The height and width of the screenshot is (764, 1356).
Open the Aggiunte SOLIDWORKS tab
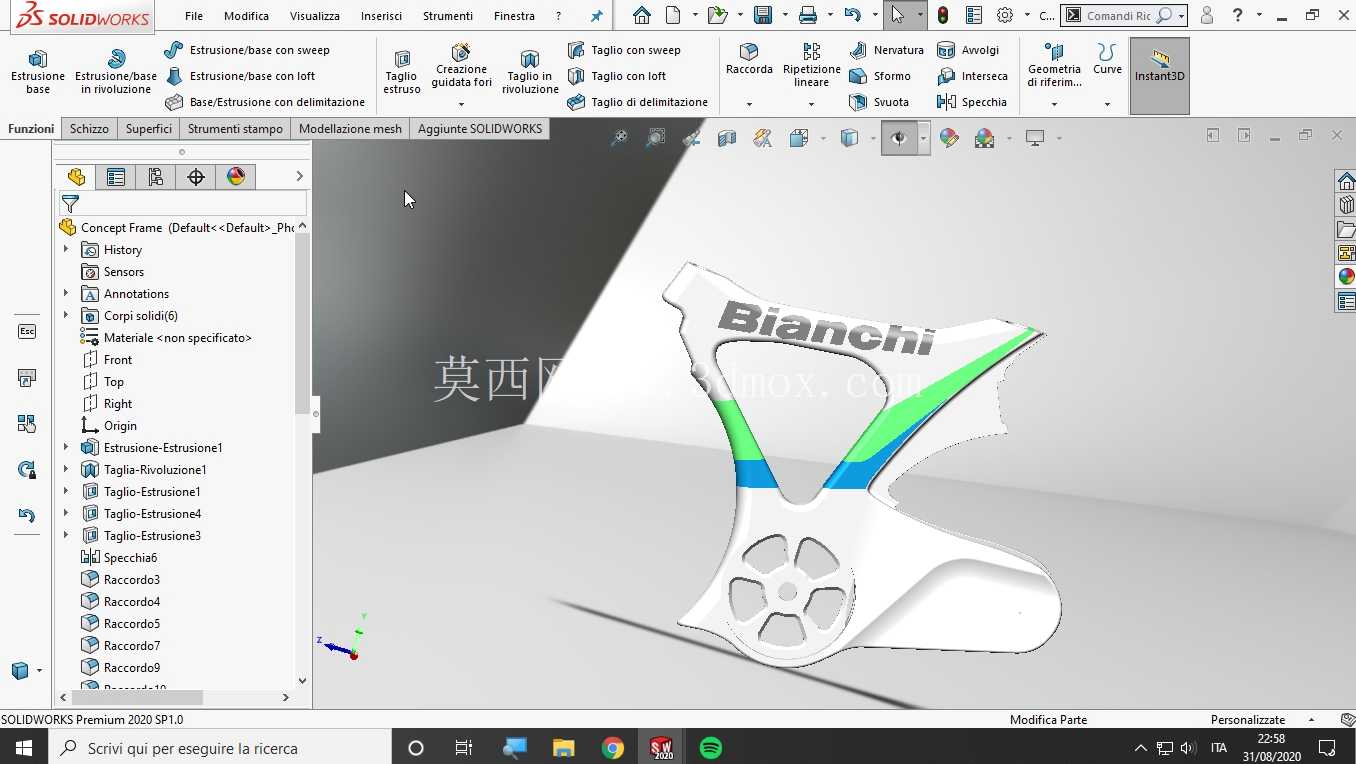pyautogui.click(x=480, y=129)
